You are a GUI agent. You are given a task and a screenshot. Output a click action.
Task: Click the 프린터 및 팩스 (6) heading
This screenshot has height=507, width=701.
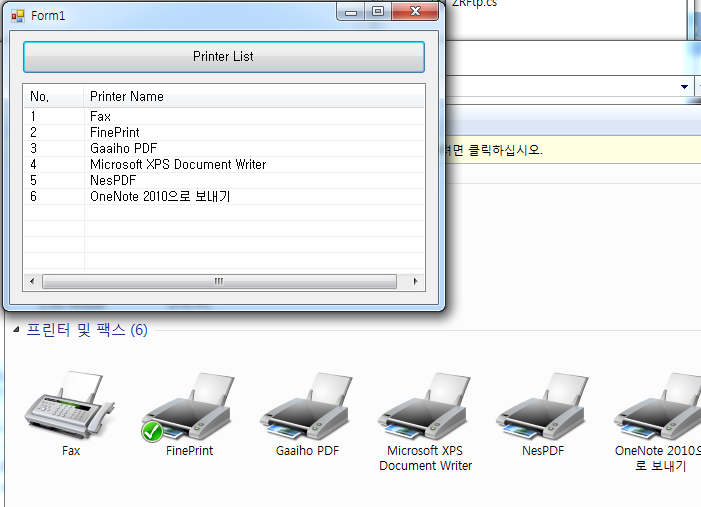pos(87,330)
